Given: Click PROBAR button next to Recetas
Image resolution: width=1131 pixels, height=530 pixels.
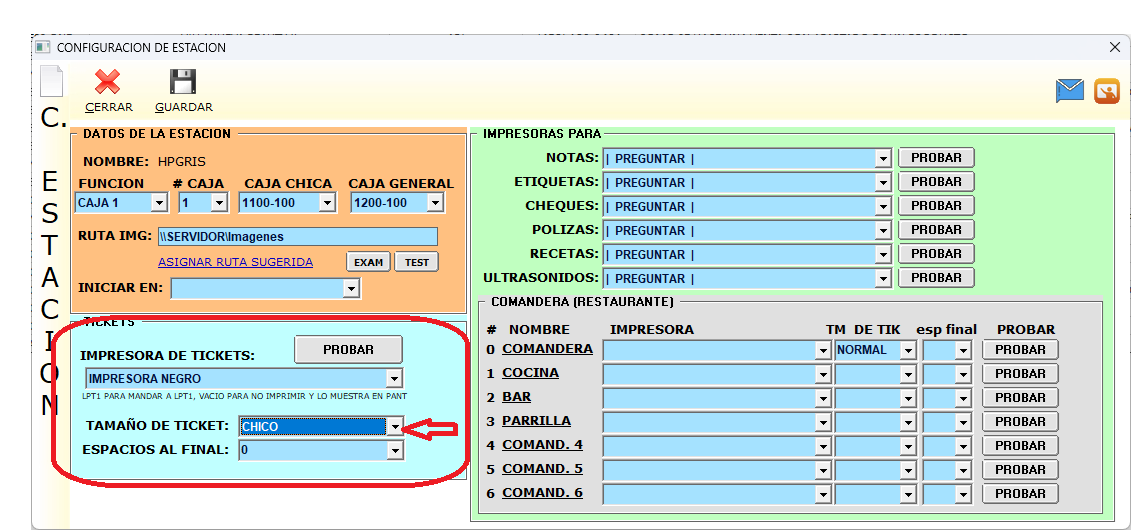Looking at the screenshot, I should click(936, 254).
